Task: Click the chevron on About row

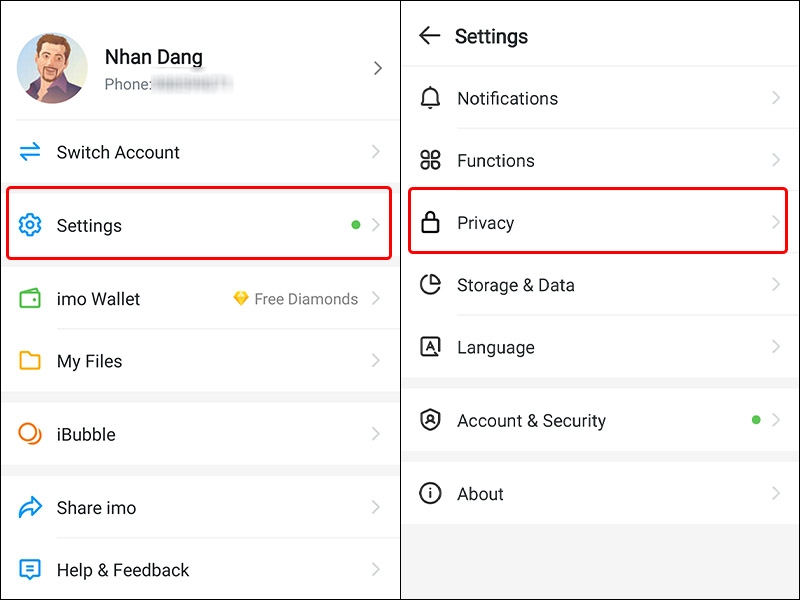Action: [776, 493]
